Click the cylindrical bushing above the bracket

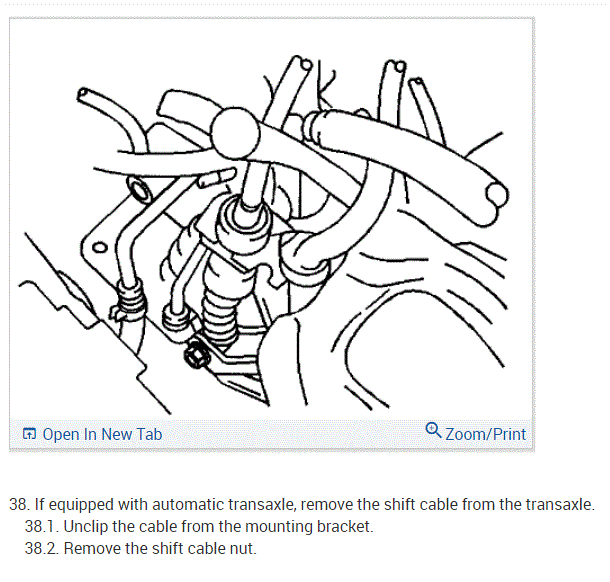(x=139, y=188)
